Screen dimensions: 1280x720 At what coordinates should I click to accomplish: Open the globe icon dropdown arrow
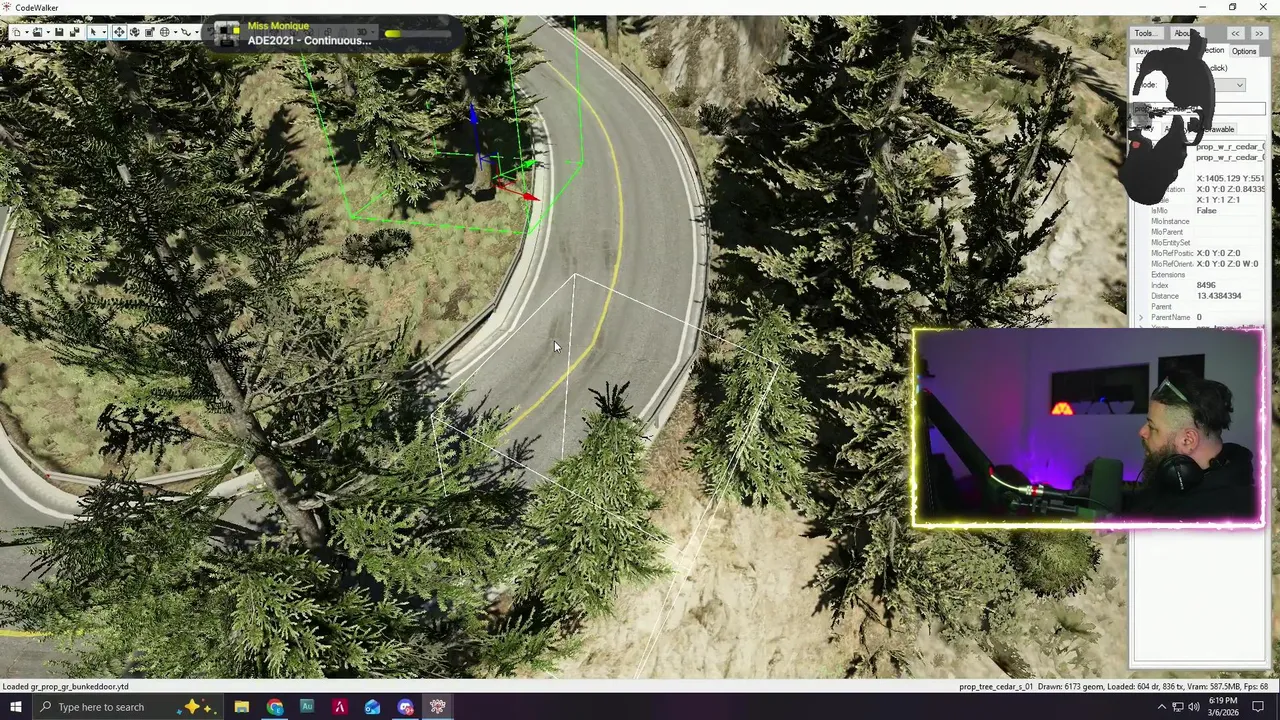[x=175, y=32]
